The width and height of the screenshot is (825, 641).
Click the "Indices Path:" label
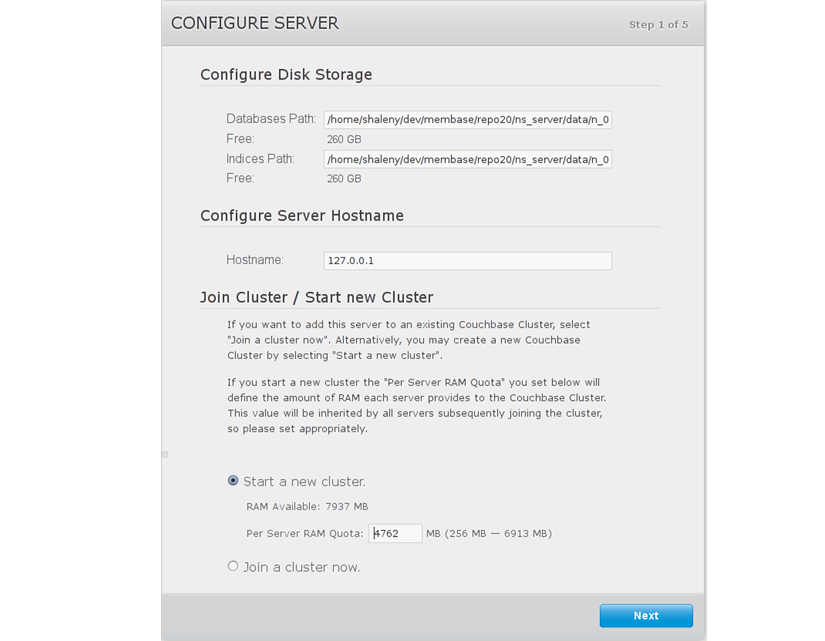[x=260, y=158]
